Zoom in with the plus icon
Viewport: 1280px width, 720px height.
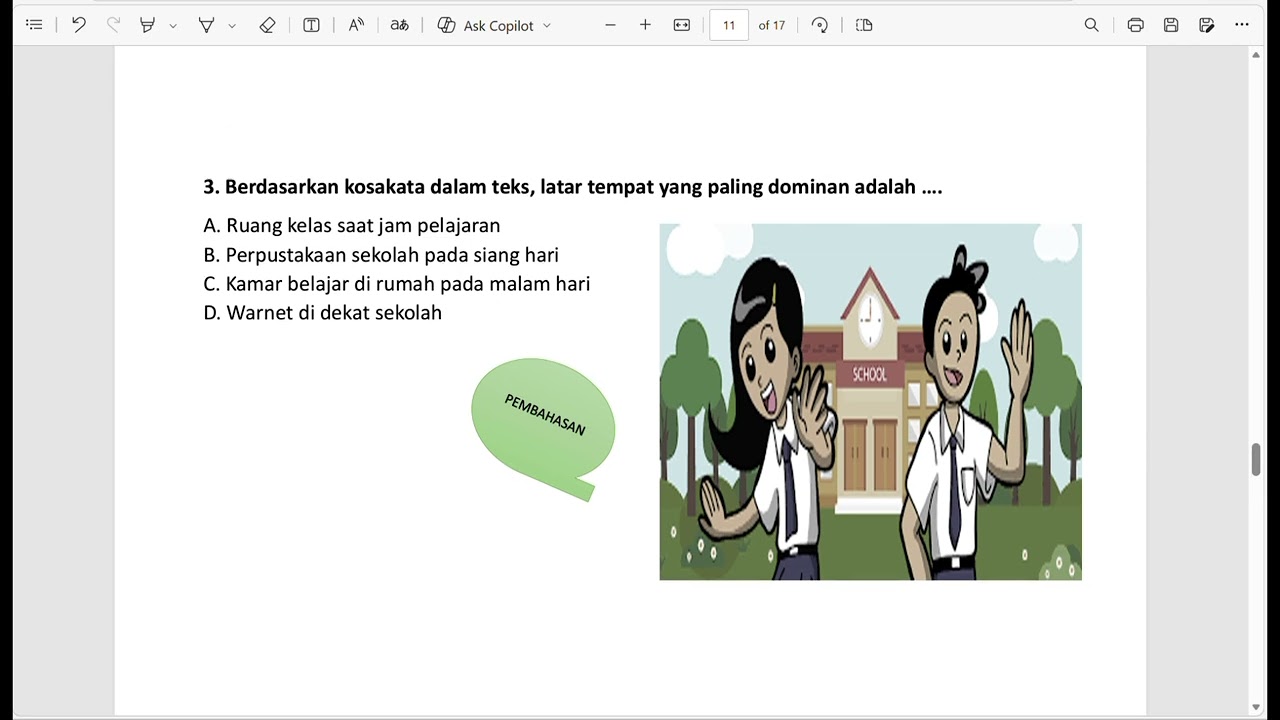[645, 25]
